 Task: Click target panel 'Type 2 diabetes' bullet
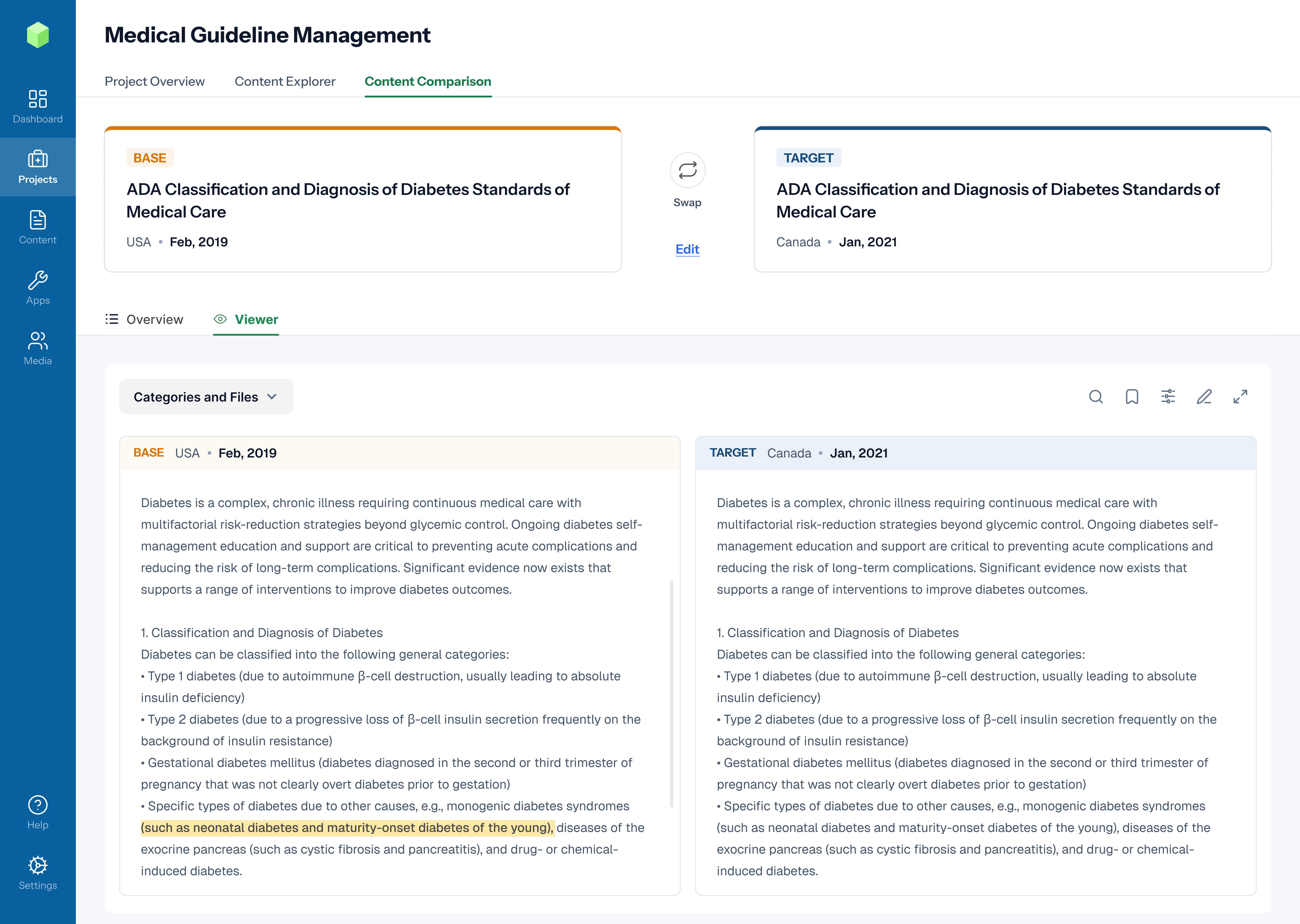point(966,730)
